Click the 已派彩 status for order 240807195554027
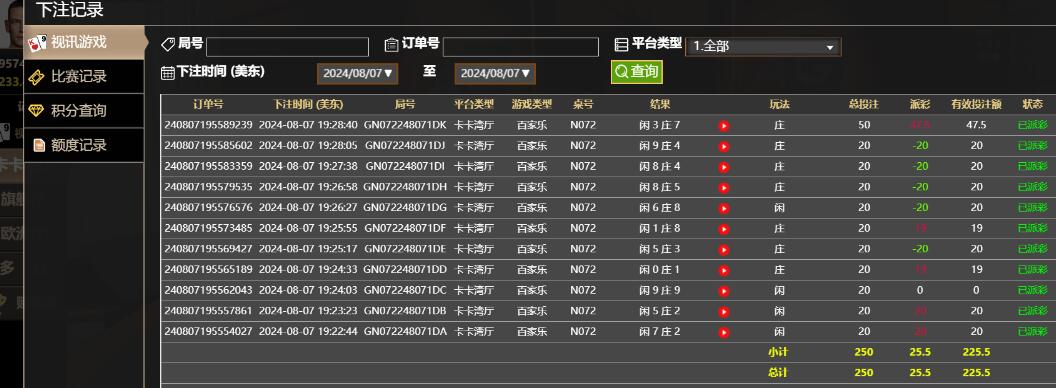1056x388 pixels. pos(1032,331)
